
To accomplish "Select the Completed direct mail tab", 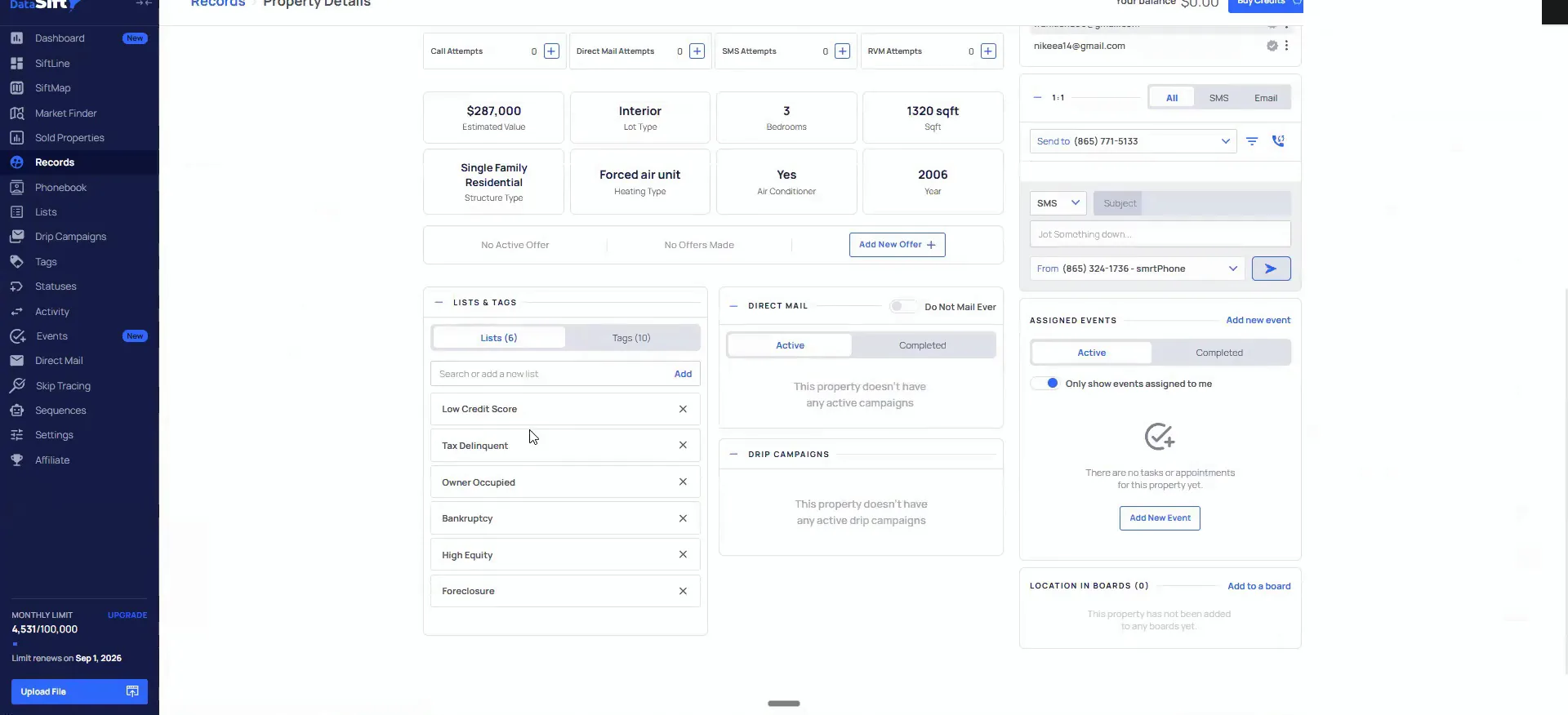I will pos(923,345).
